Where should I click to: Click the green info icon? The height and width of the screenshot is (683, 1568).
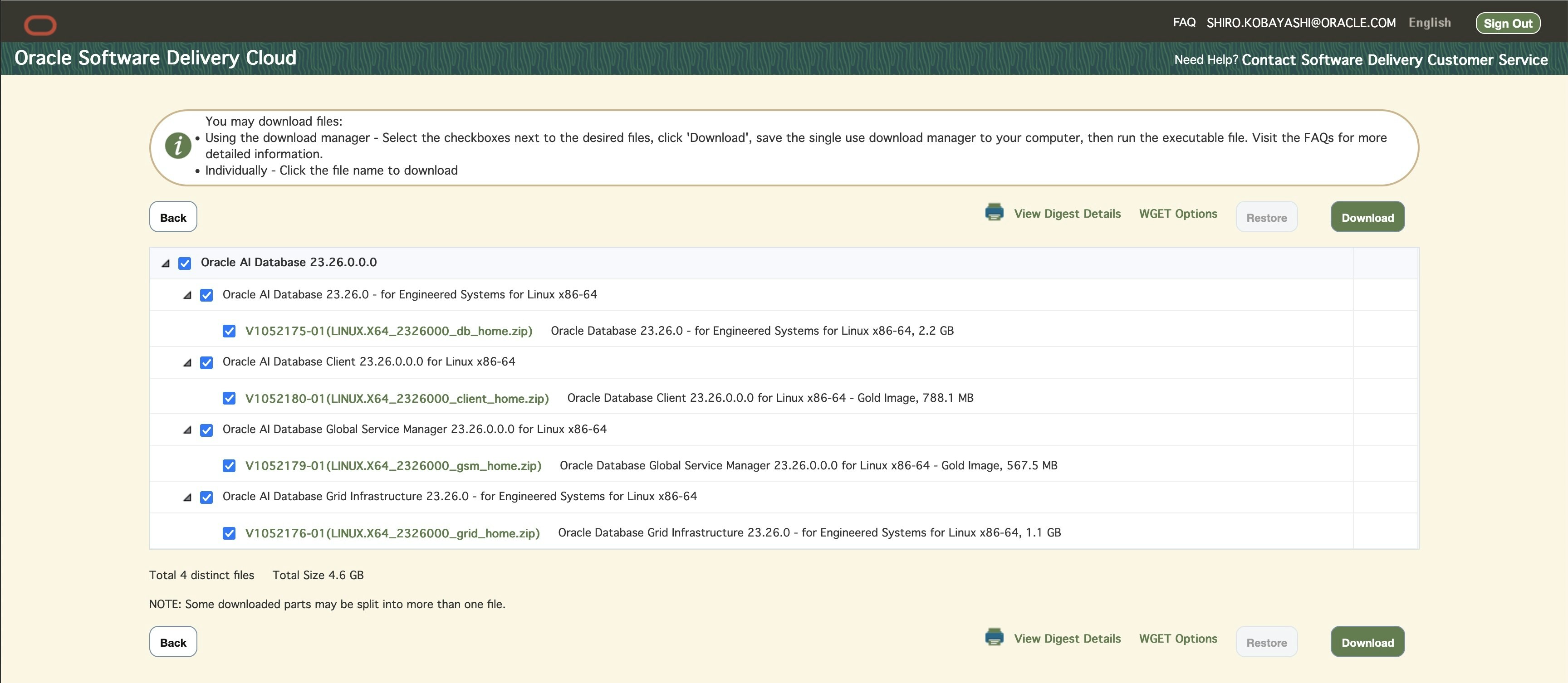click(178, 146)
